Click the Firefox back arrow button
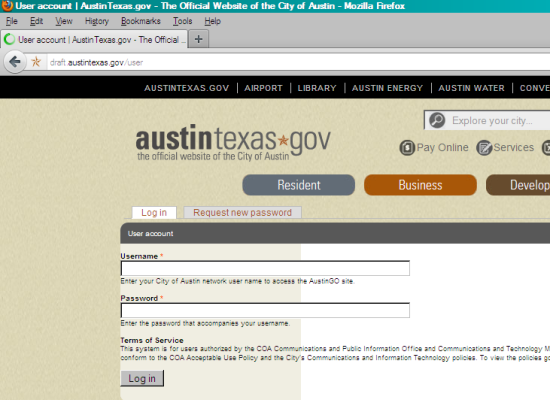The width and height of the screenshot is (550, 400). click(15, 62)
